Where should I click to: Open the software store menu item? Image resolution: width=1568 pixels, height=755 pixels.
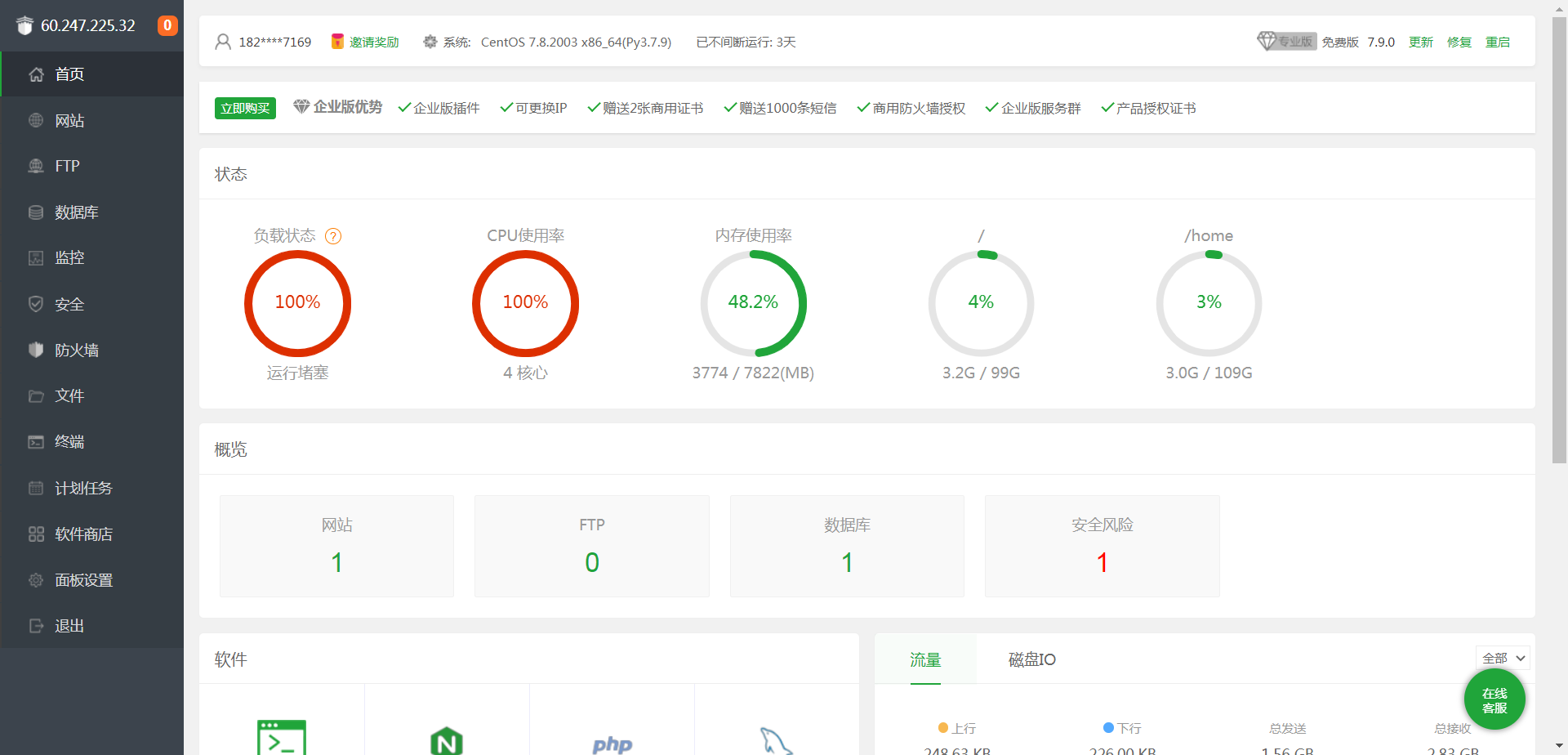point(83,534)
